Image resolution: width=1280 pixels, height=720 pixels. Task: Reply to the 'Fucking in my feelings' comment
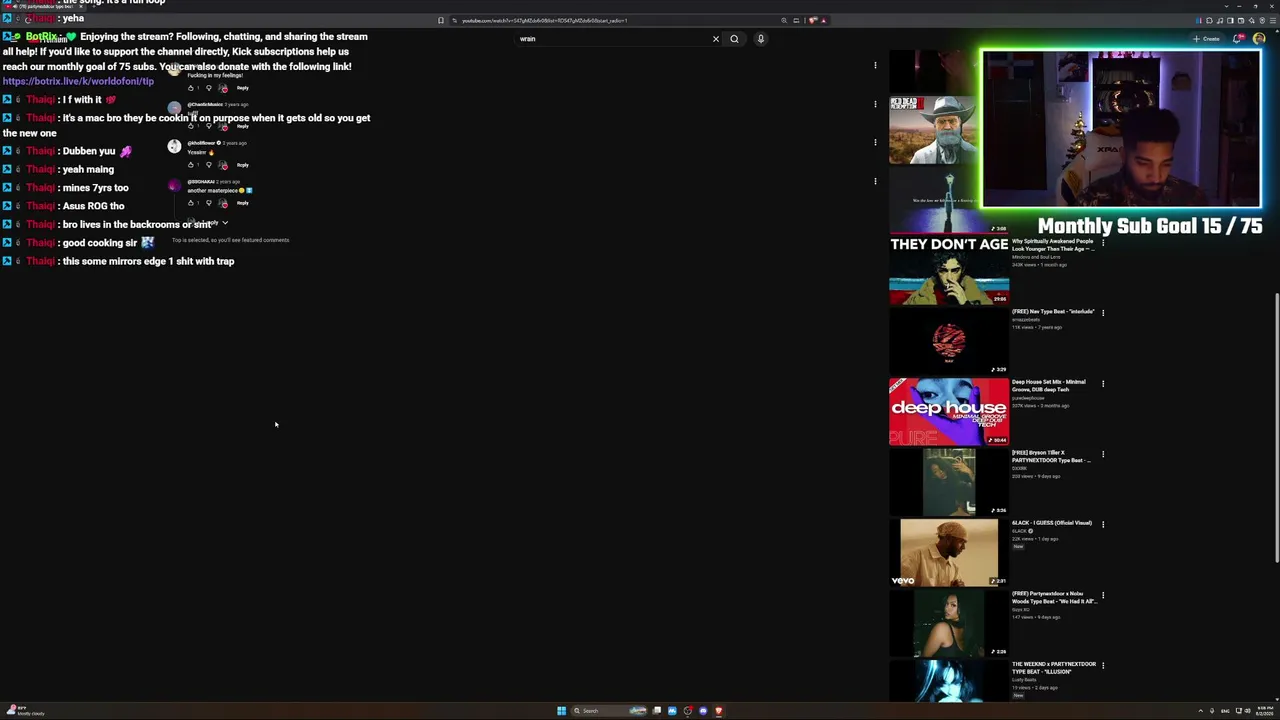click(x=242, y=88)
